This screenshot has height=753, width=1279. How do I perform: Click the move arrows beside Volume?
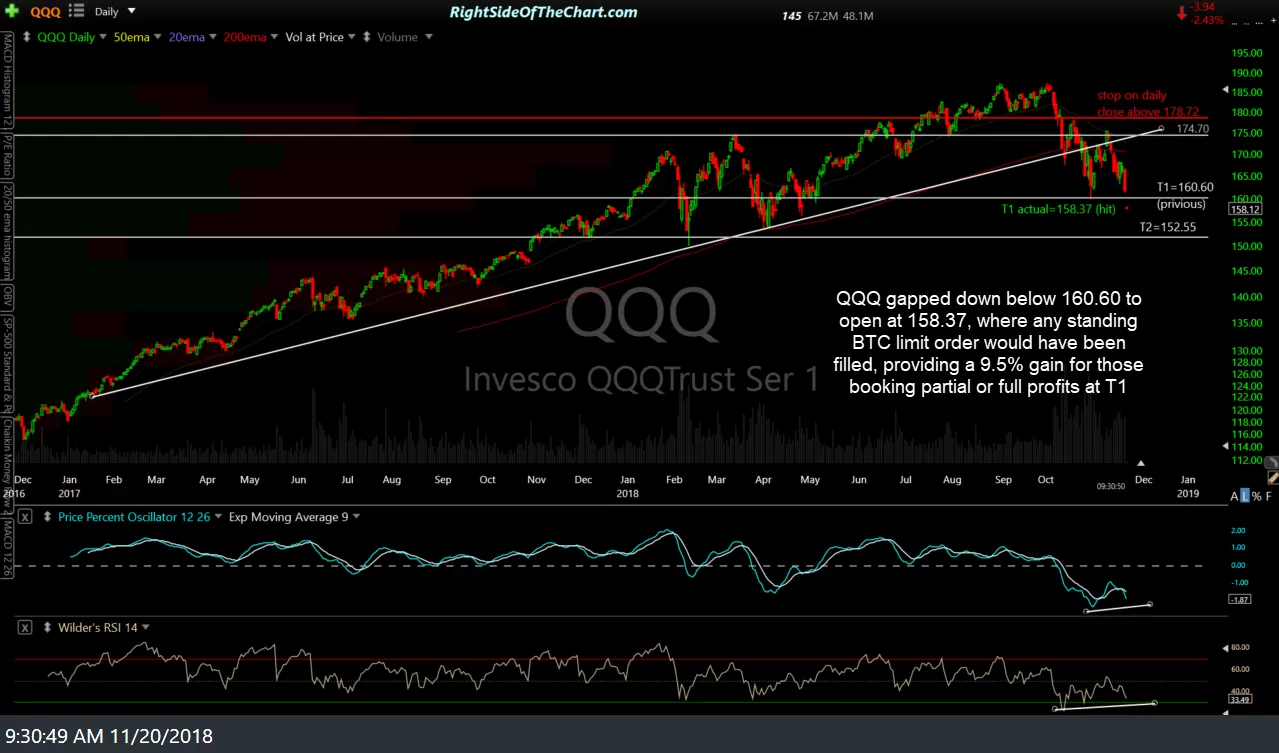[366, 37]
